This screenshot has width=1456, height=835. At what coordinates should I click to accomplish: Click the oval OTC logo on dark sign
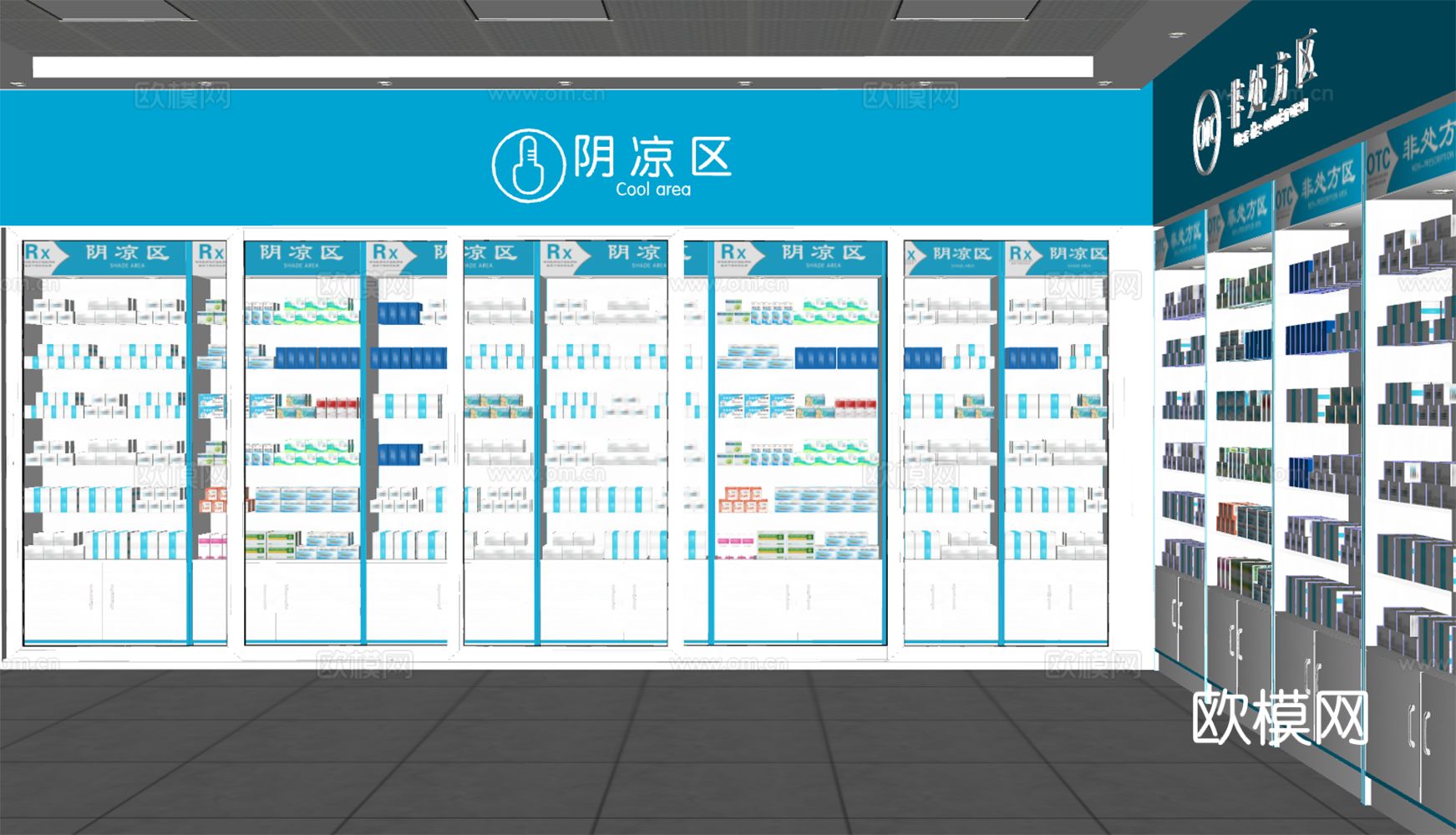coord(1207,132)
